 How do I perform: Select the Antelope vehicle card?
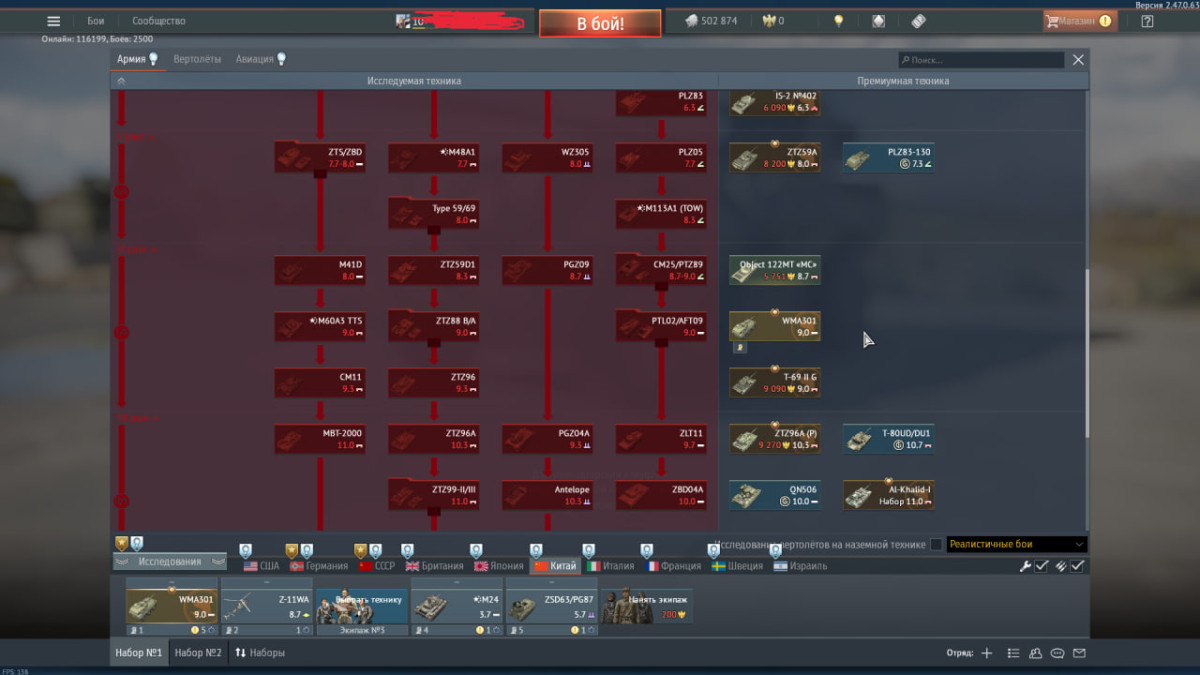tap(548, 495)
